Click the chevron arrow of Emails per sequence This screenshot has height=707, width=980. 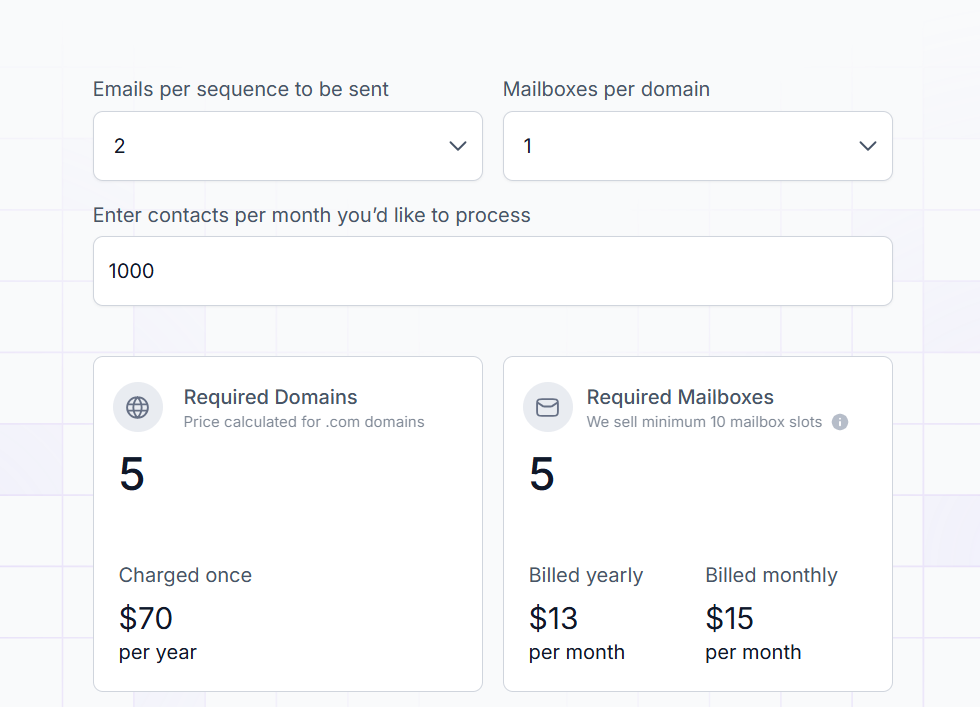[458, 146]
